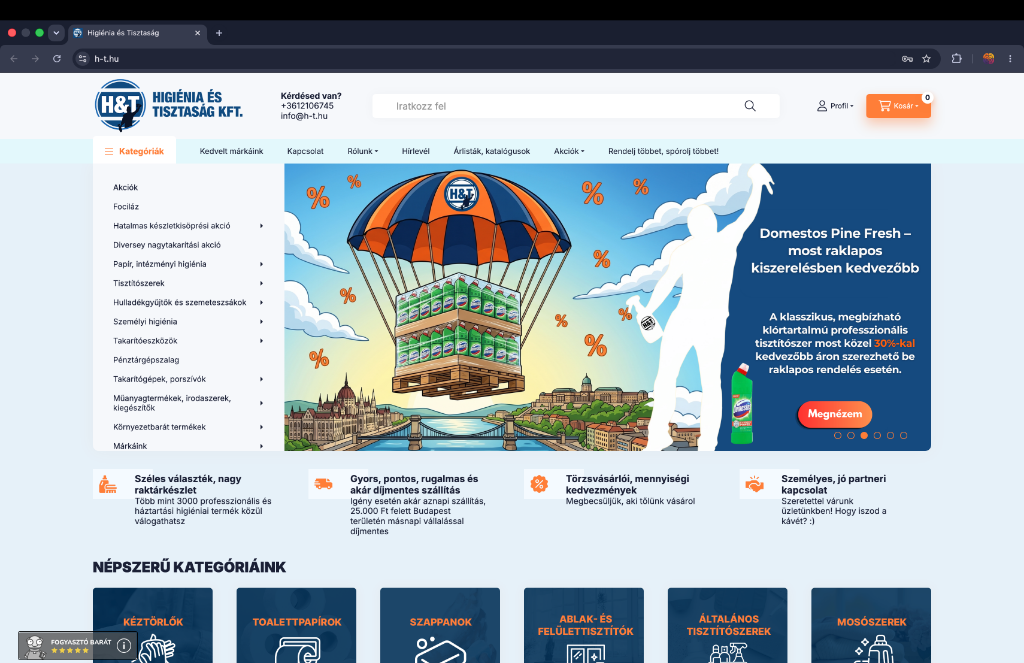
Task: Click the password key icon in address bar
Action: [907, 59]
